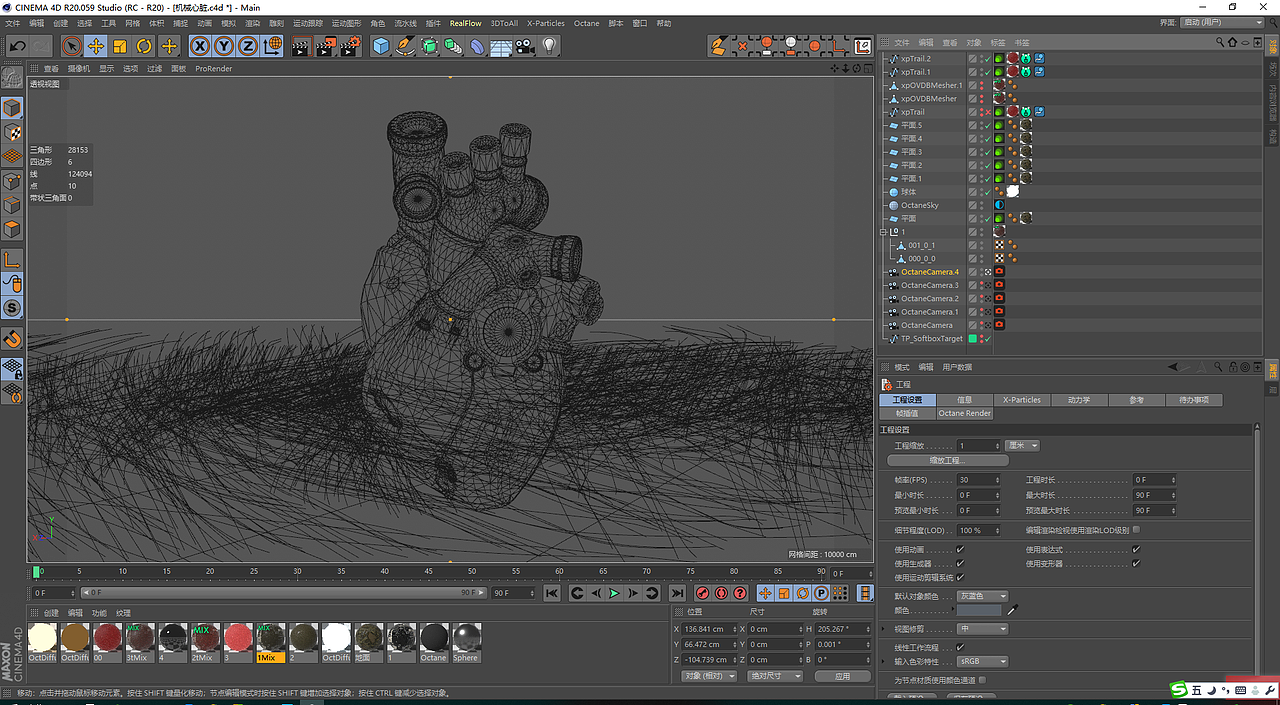This screenshot has height=705, width=1280.
Task: Select the OctaneSky object
Action: click(919, 205)
